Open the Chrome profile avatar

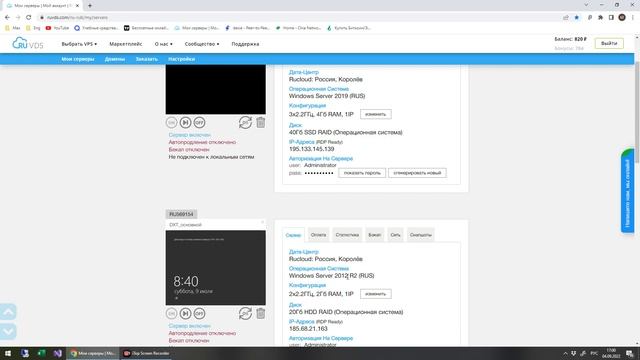tap(622, 18)
